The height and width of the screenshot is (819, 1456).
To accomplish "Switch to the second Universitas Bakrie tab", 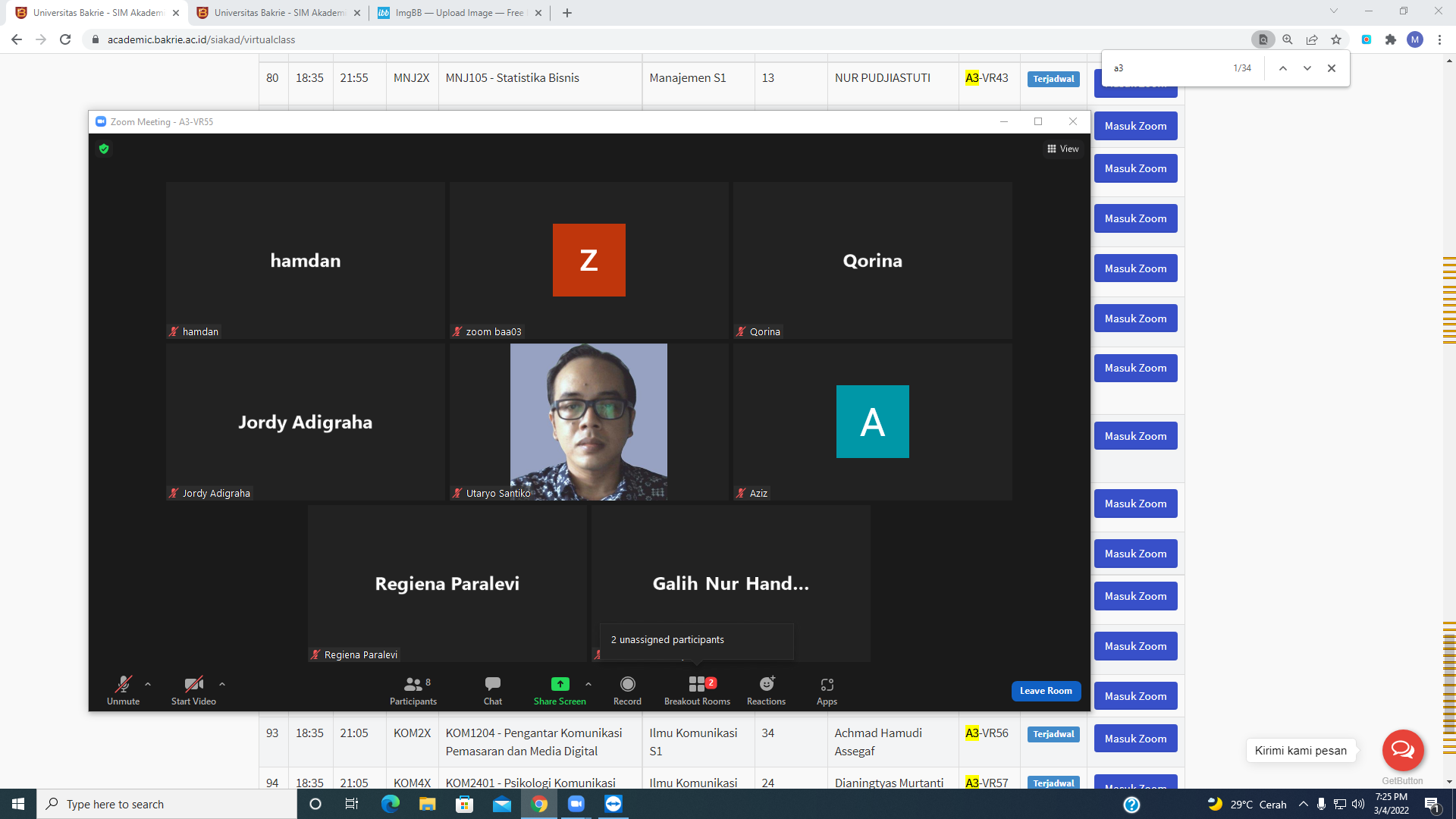I will coord(278,13).
